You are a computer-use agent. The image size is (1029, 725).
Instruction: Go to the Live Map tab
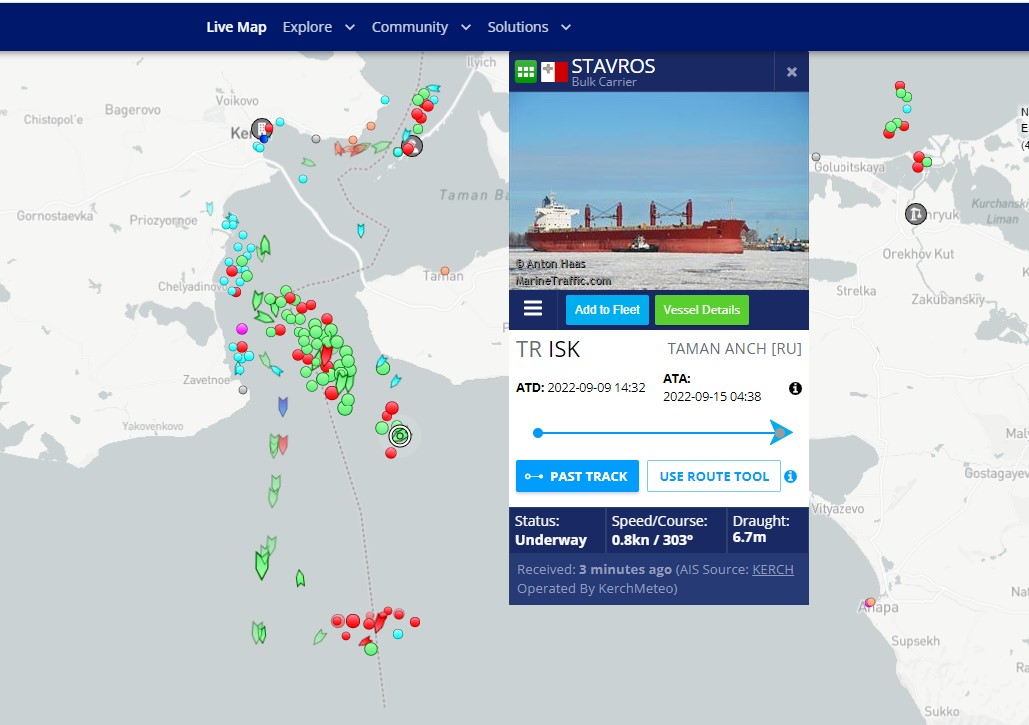pos(236,27)
